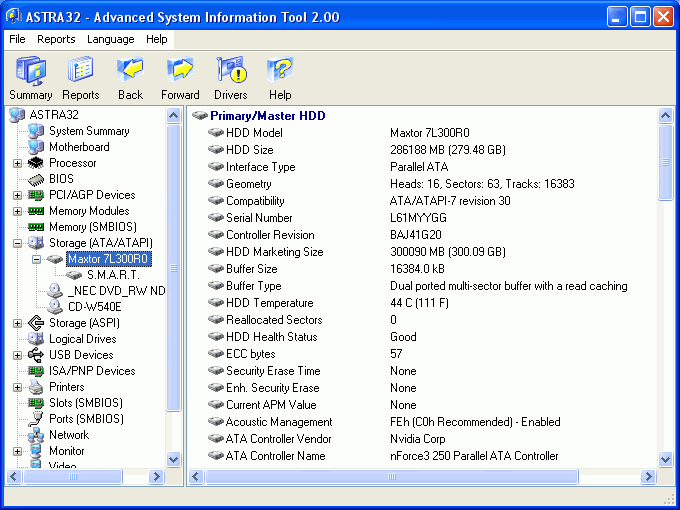This screenshot has height=510, width=680.
Task: Click the Serial Number value L61MYYGG
Action: click(418, 218)
